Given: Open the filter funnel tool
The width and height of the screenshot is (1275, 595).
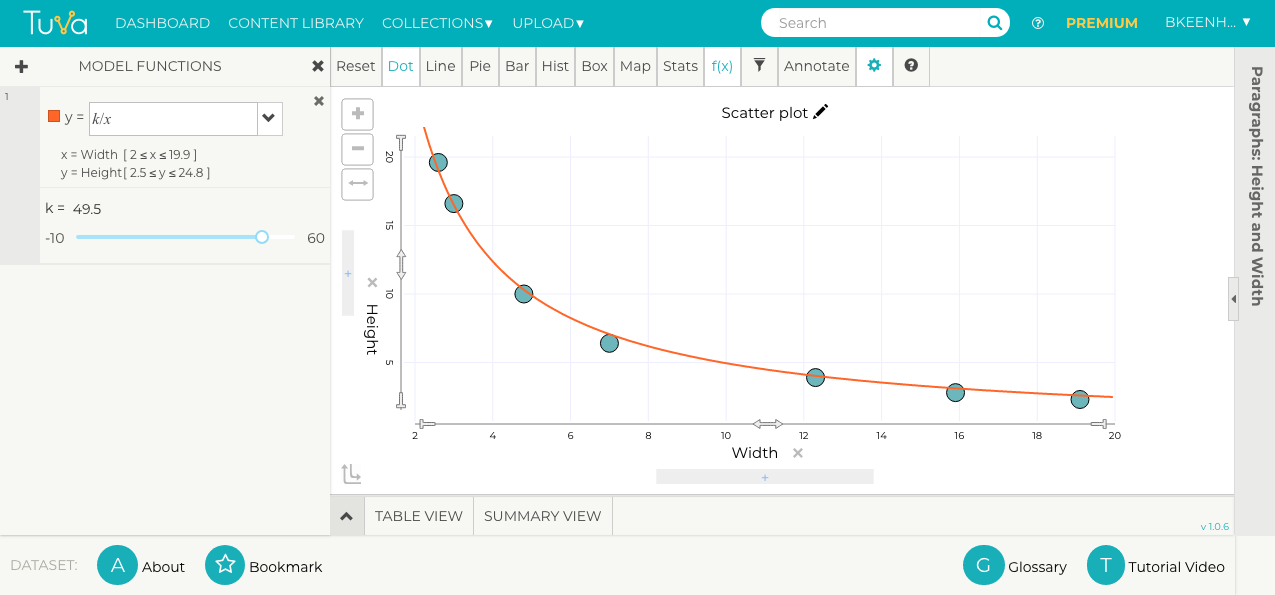Looking at the screenshot, I should 759,66.
